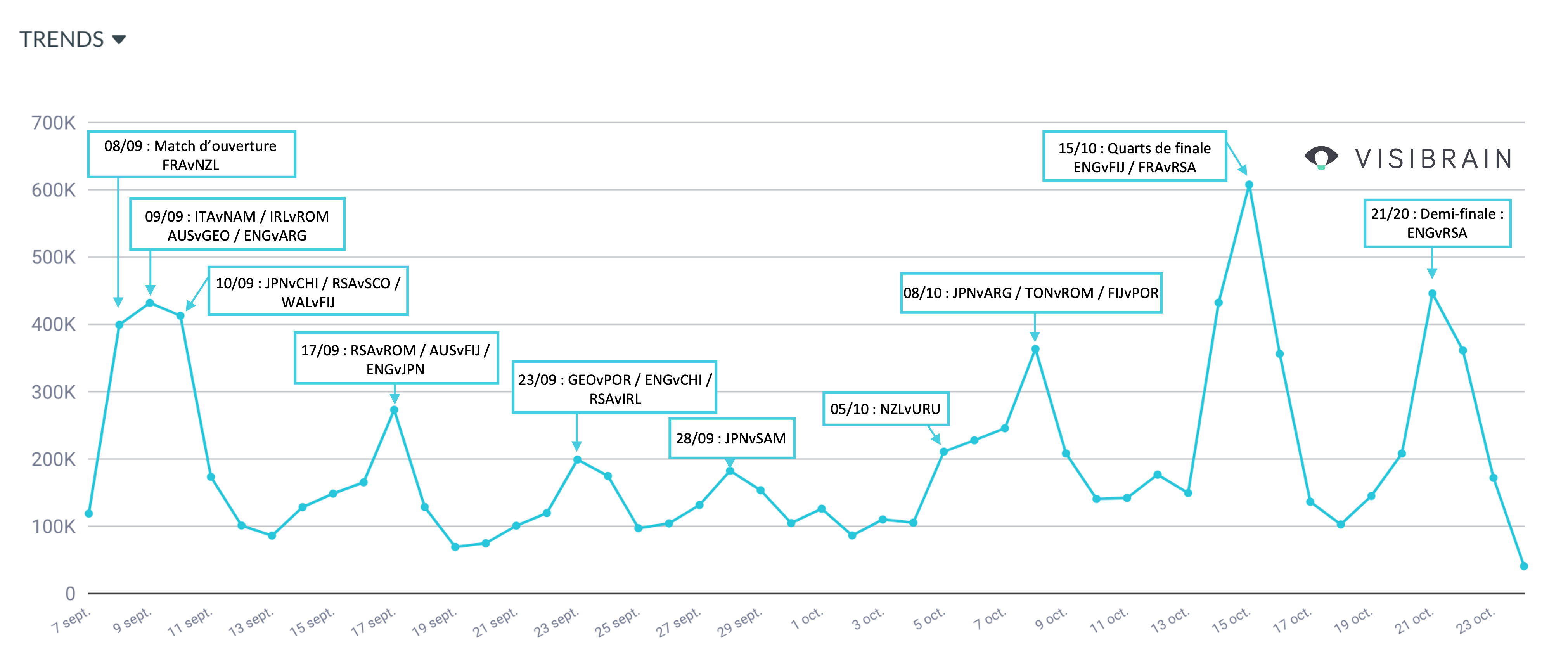Click the 08/09 Match d'ouverture annotation box
This screenshot has height=672, width=1568.
point(191,154)
